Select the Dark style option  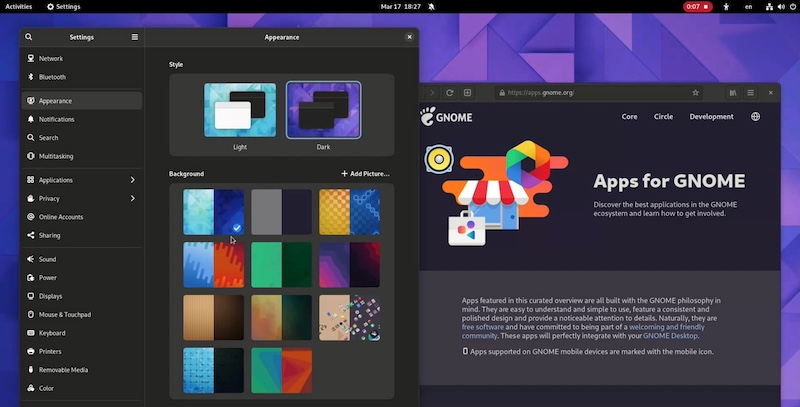tap(323, 110)
